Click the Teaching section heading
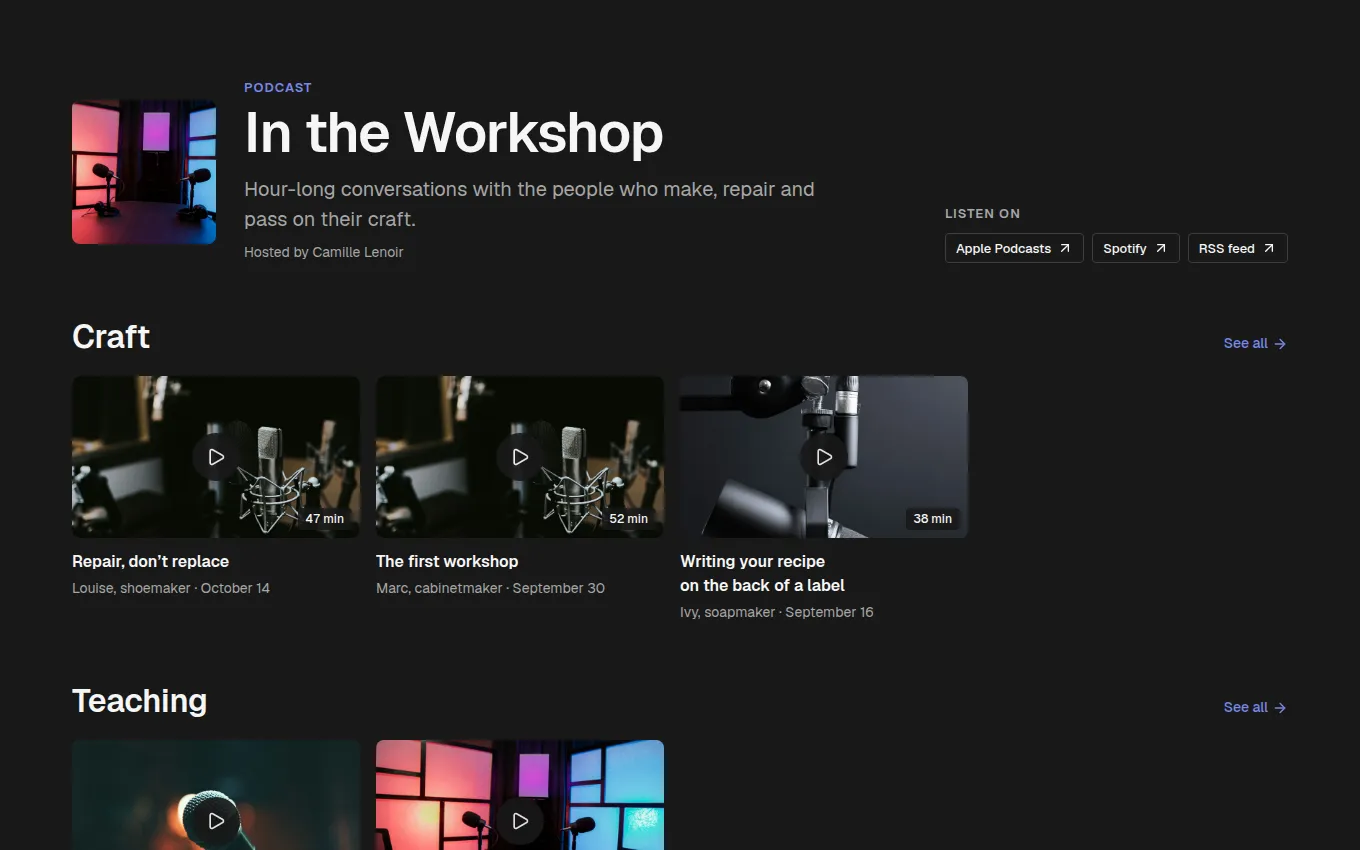The image size is (1360, 850). tap(140, 701)
